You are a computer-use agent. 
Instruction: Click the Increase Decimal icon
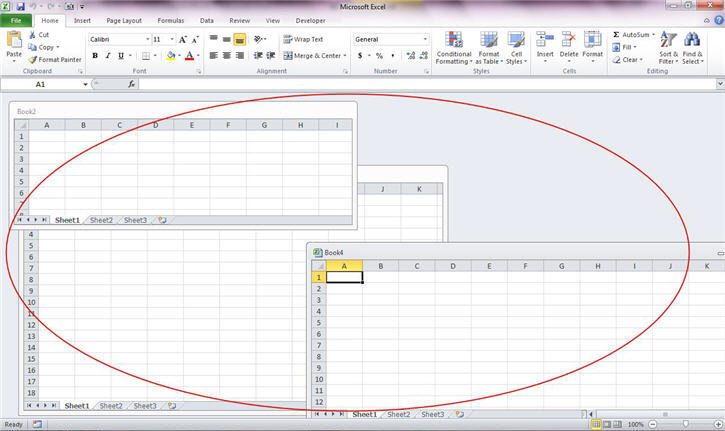[x=410, y=55]
